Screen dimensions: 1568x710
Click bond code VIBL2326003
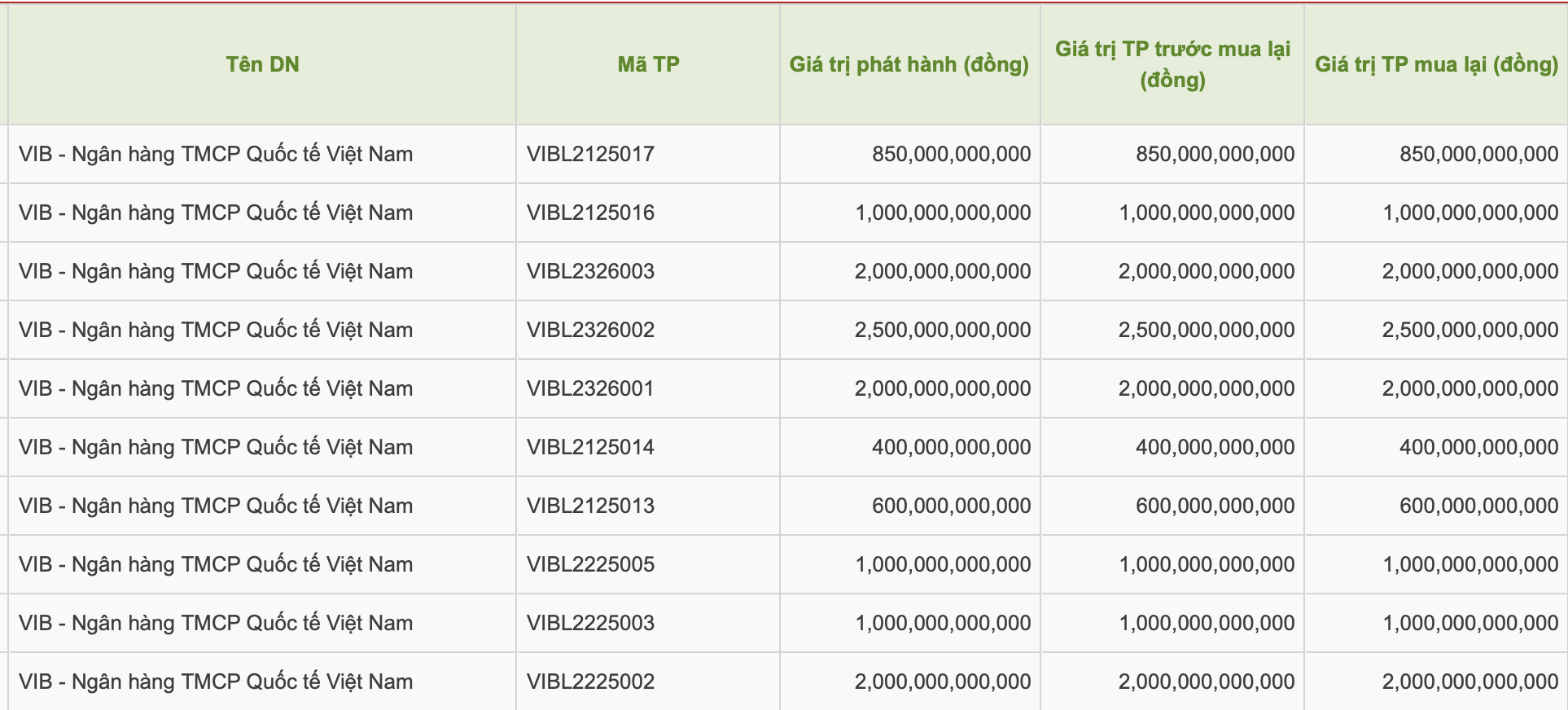[x=590, y=271]
